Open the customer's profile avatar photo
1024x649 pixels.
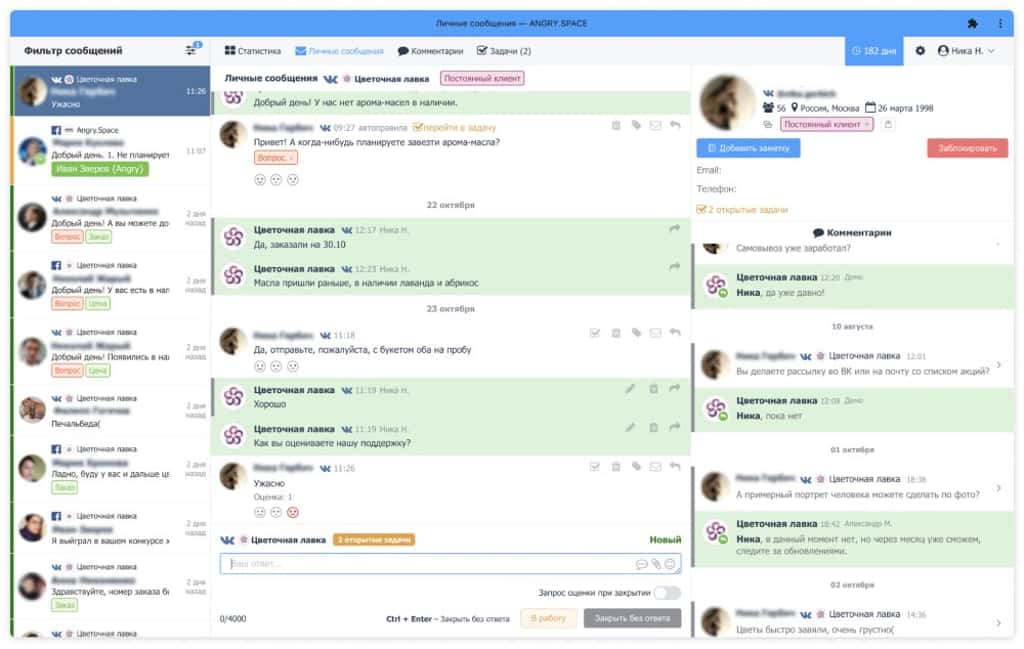pos(727,102)
